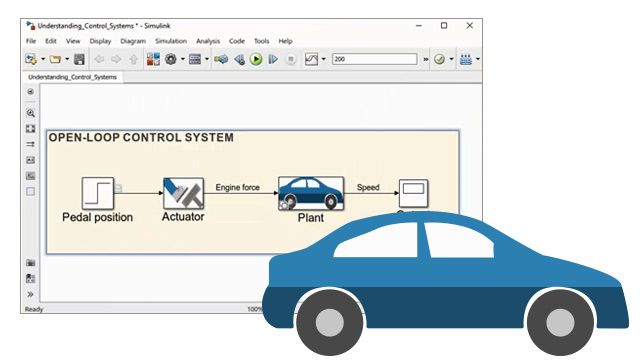Click the New Model toolbar icon
Viewport: 640px width, 360px height.
(31, 59)
